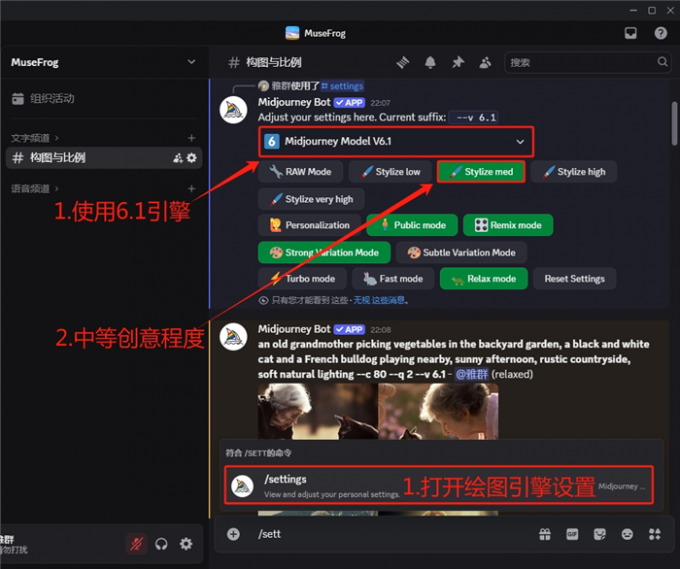Click Midjourney avatar in /settings suggestion
The height and width of the screenshot is (569, 680).
coord(242,486)
